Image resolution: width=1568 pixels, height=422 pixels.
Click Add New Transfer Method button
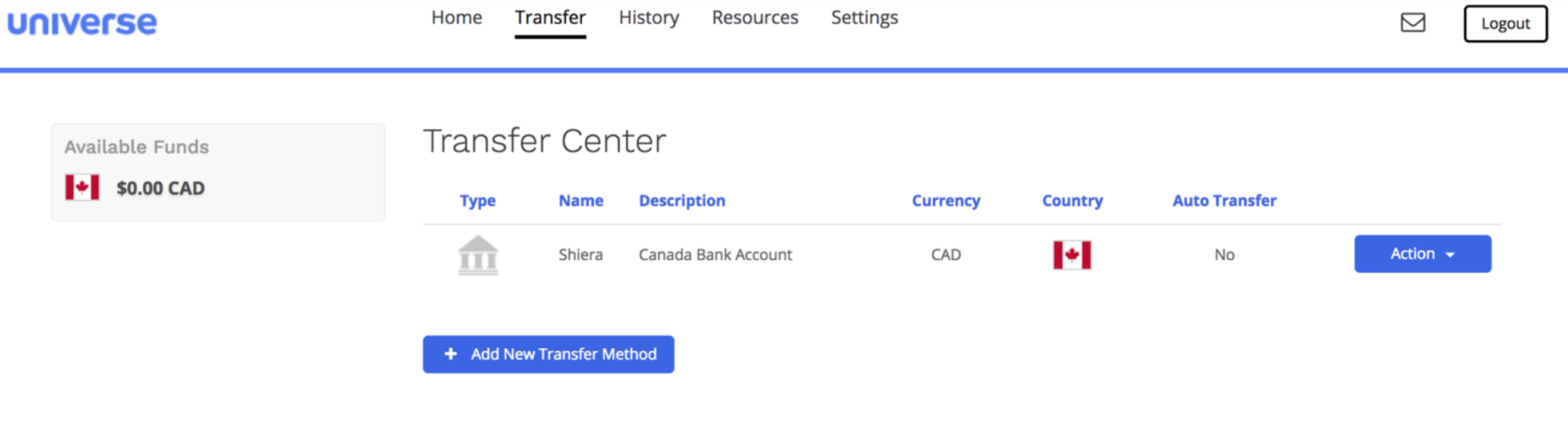pyautogui.click(x=548, y=354)
